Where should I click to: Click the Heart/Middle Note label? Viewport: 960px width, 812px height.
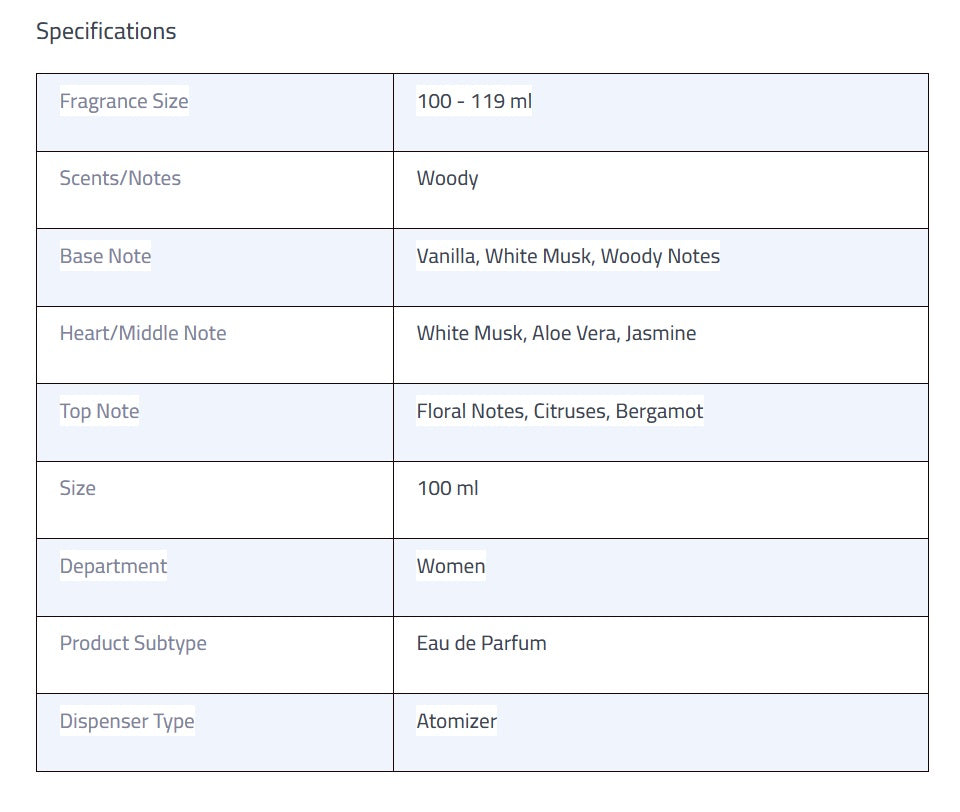tap(143, 333)
